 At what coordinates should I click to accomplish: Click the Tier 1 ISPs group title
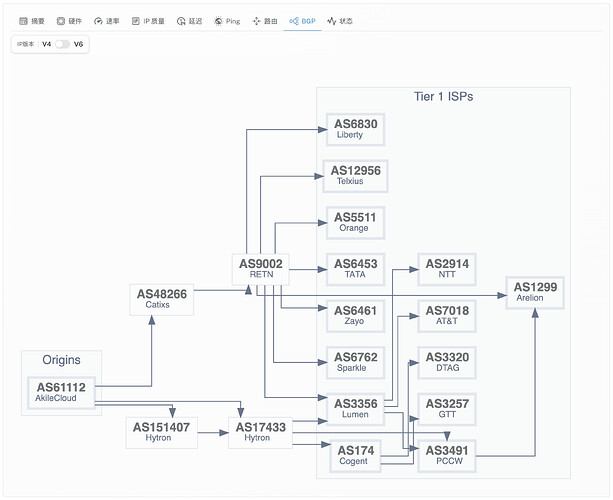click(x=443, y=97)
